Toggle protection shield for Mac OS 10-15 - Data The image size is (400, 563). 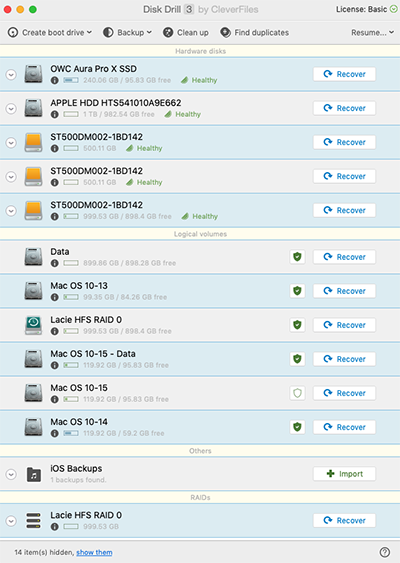click(x=297, y=359)
